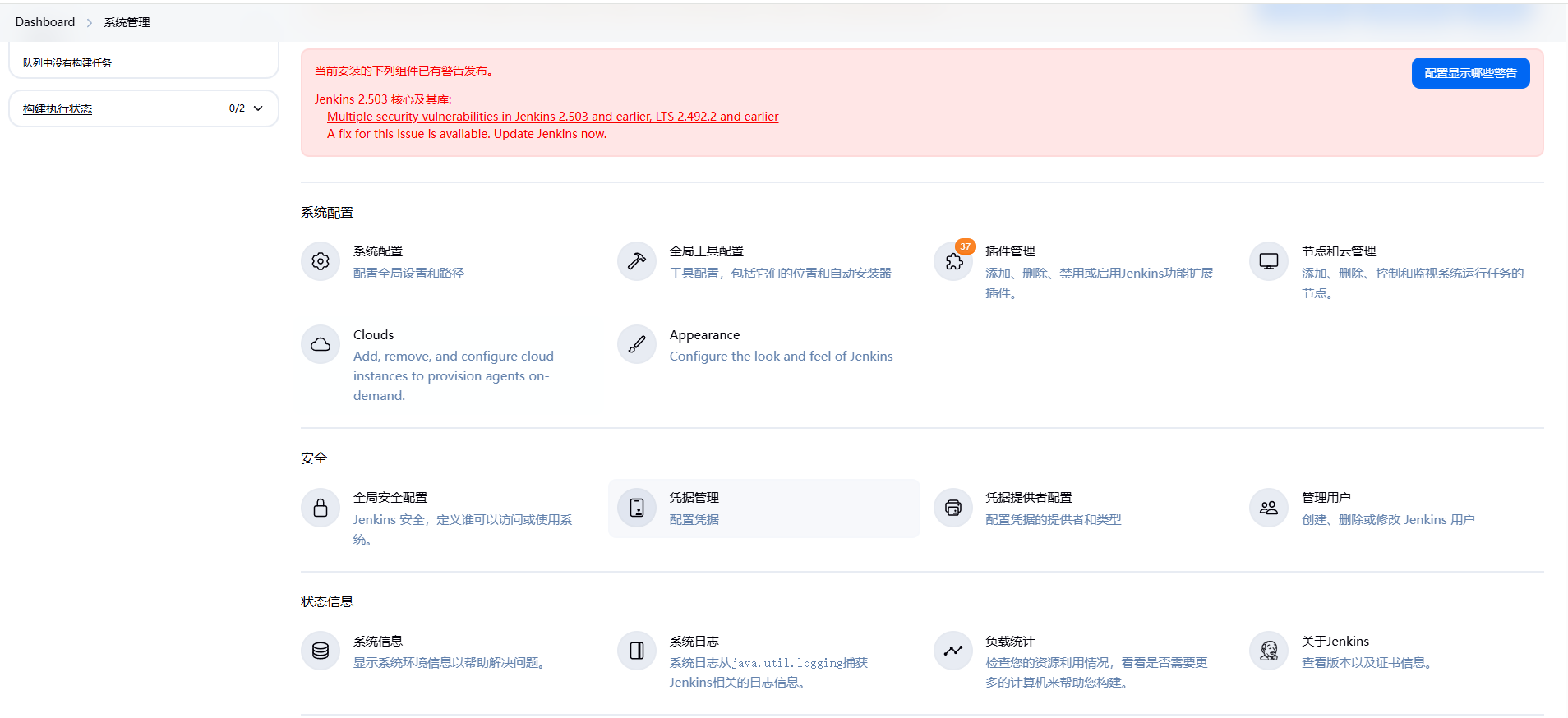
Task: Click Configure the look and feel text
Action: 782,356
